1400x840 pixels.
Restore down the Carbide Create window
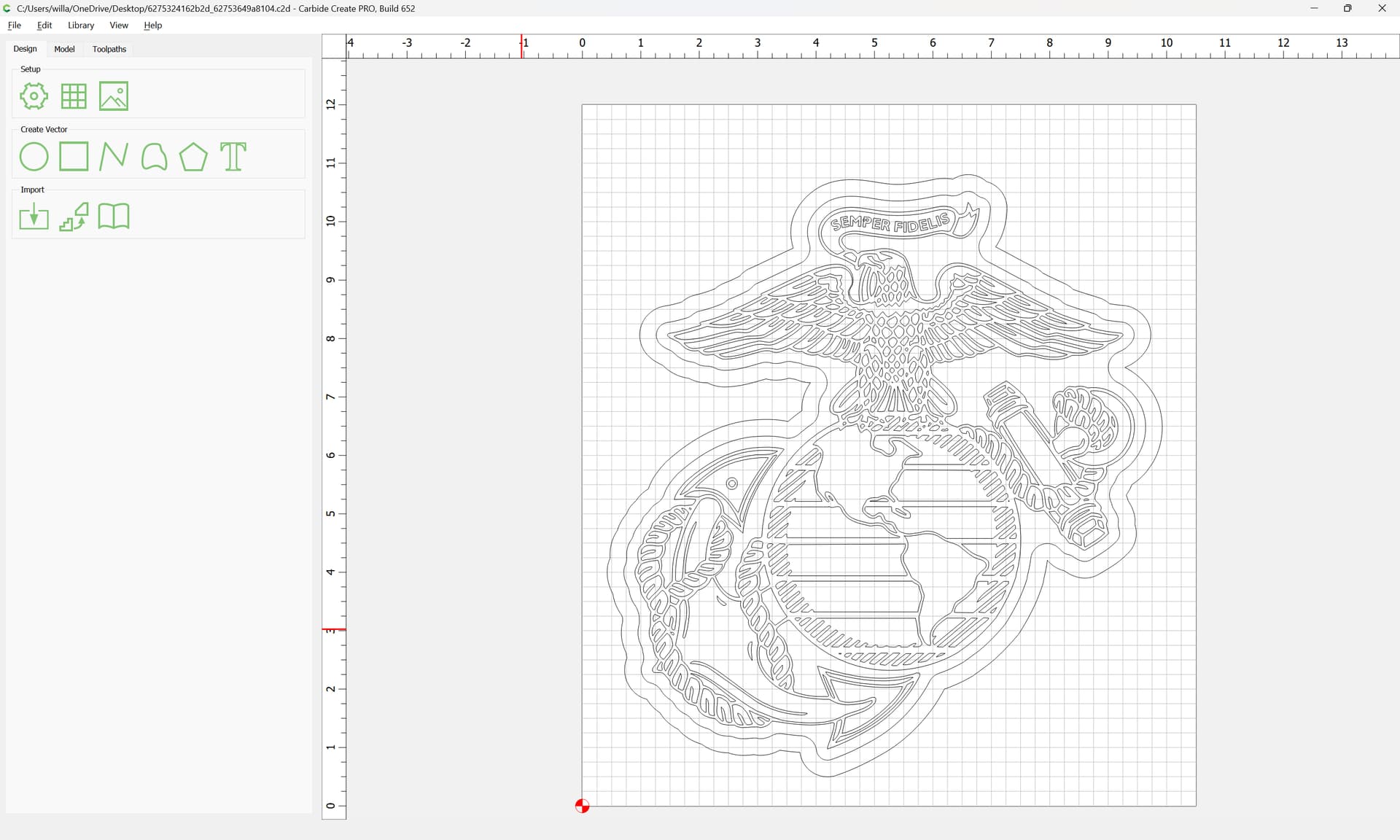[1347, 8]
